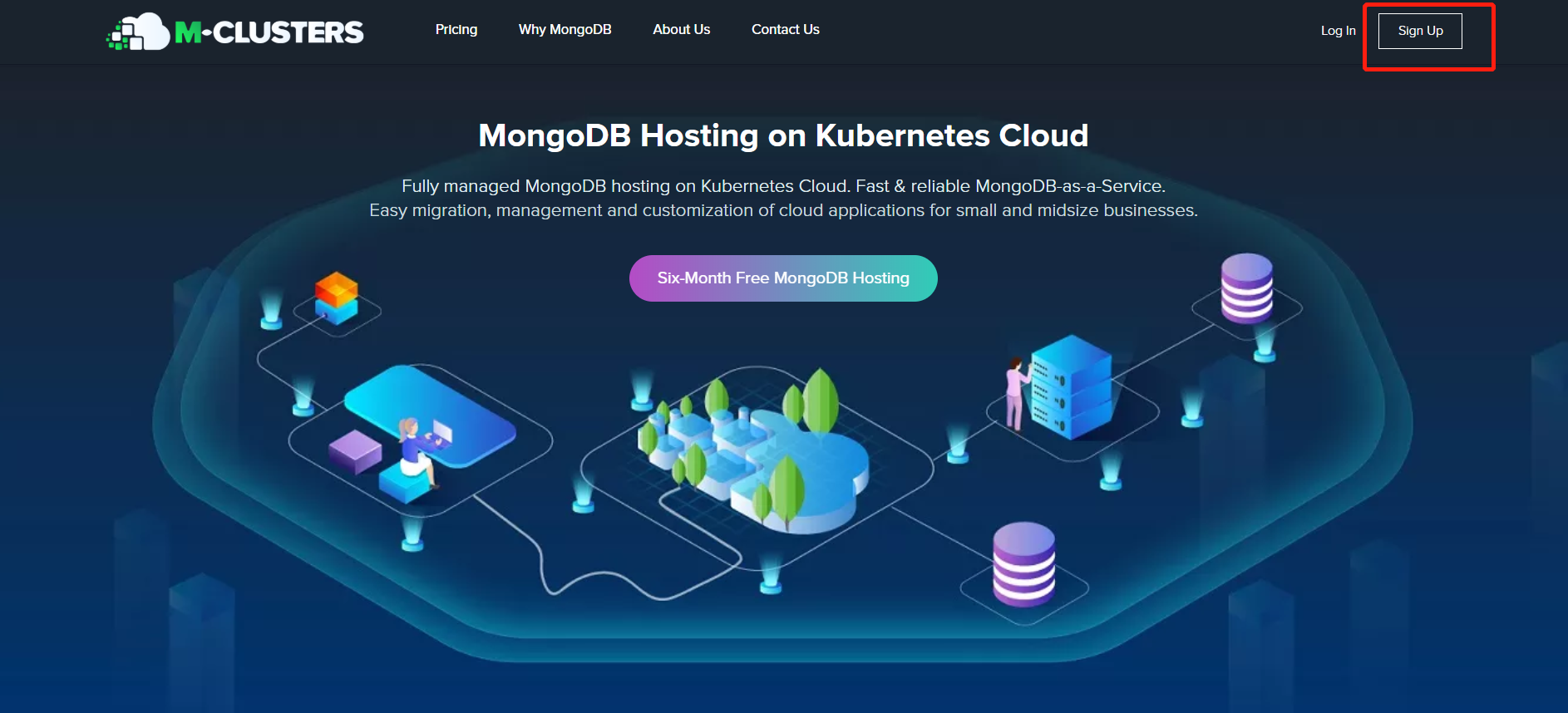Screen dimensions: 1568x713
Task: Click the Log In link
Action: 1339,31
